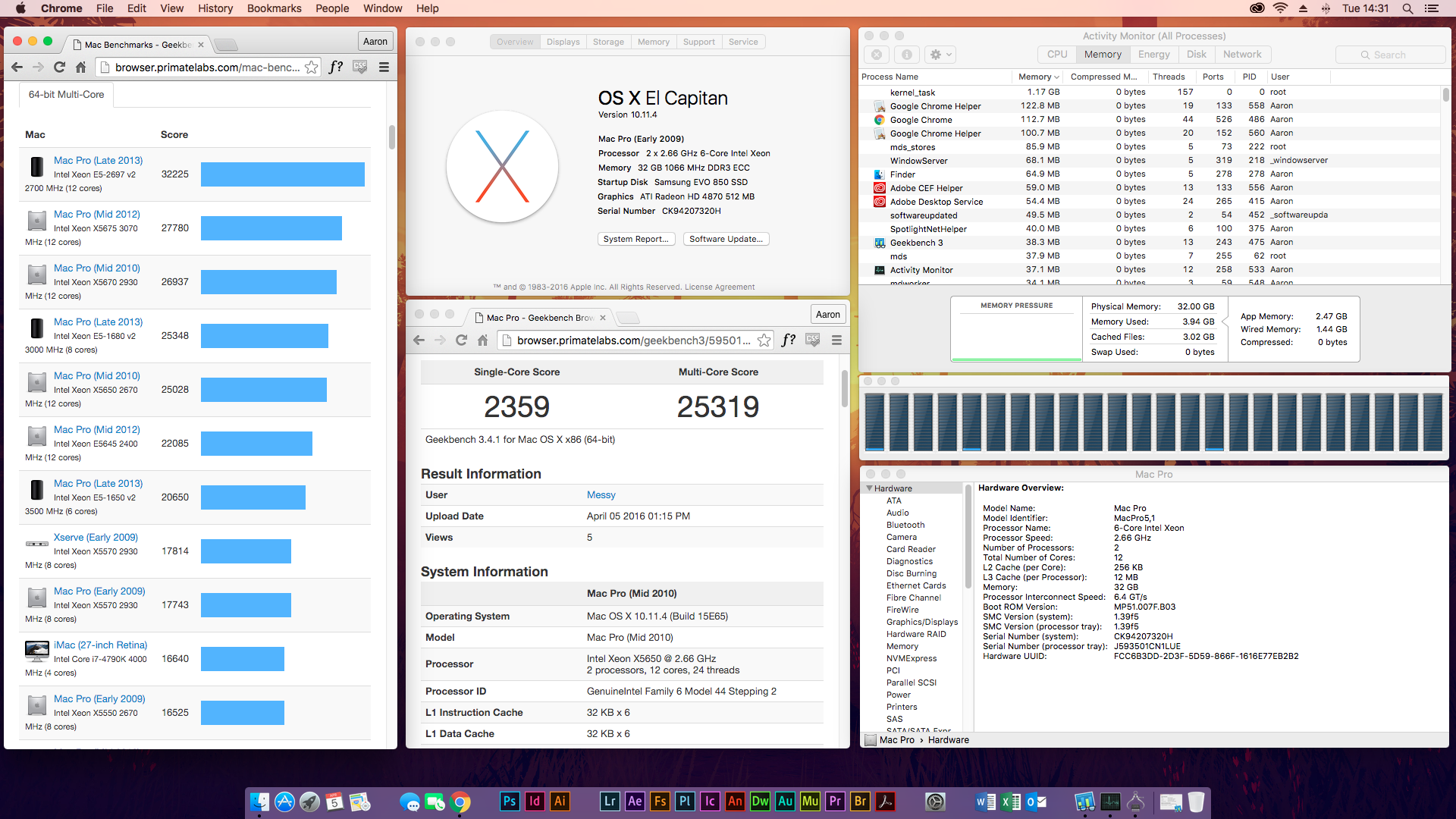
Task: Click the Messy user link
Action: pos(601,494)
